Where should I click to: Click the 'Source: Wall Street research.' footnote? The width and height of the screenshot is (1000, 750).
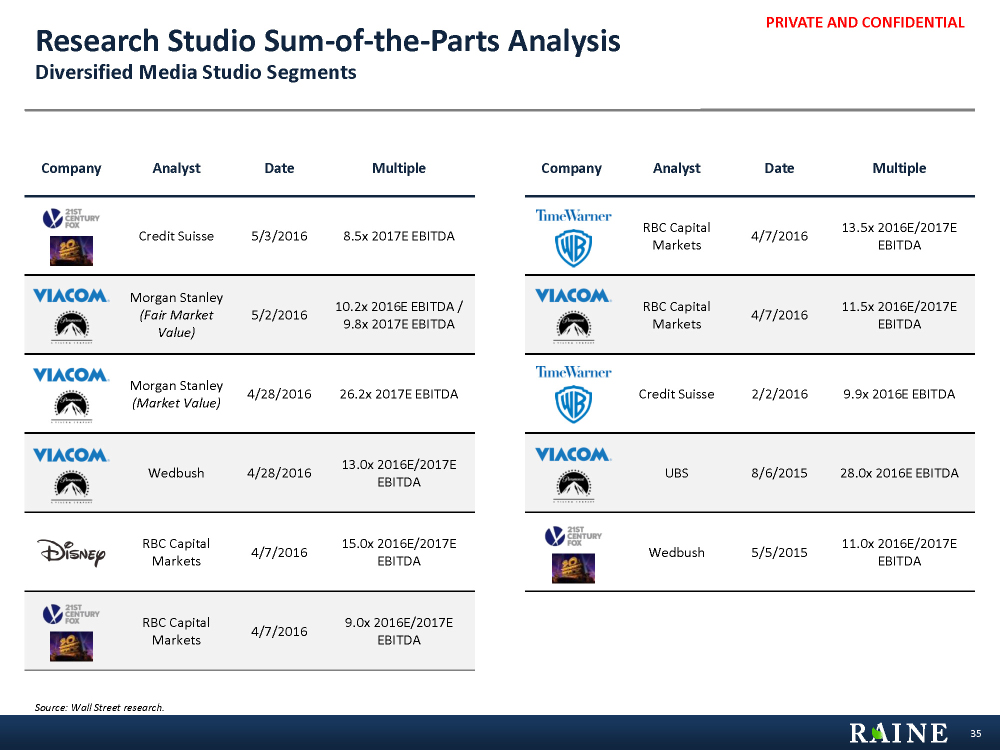coord(99,707)
